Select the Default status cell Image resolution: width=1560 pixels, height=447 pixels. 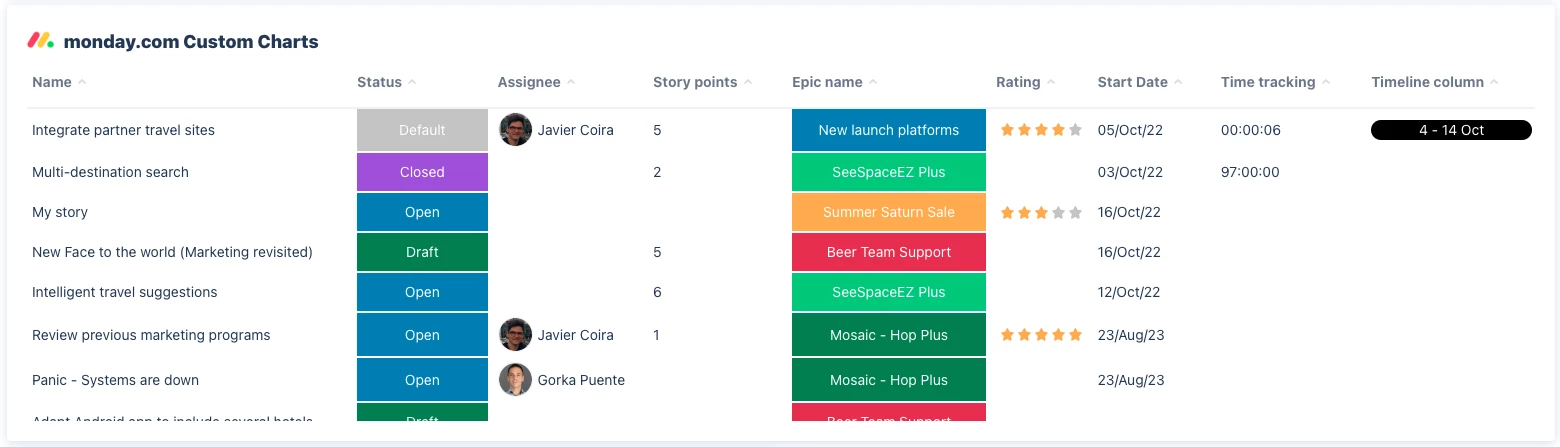point(422,130)
